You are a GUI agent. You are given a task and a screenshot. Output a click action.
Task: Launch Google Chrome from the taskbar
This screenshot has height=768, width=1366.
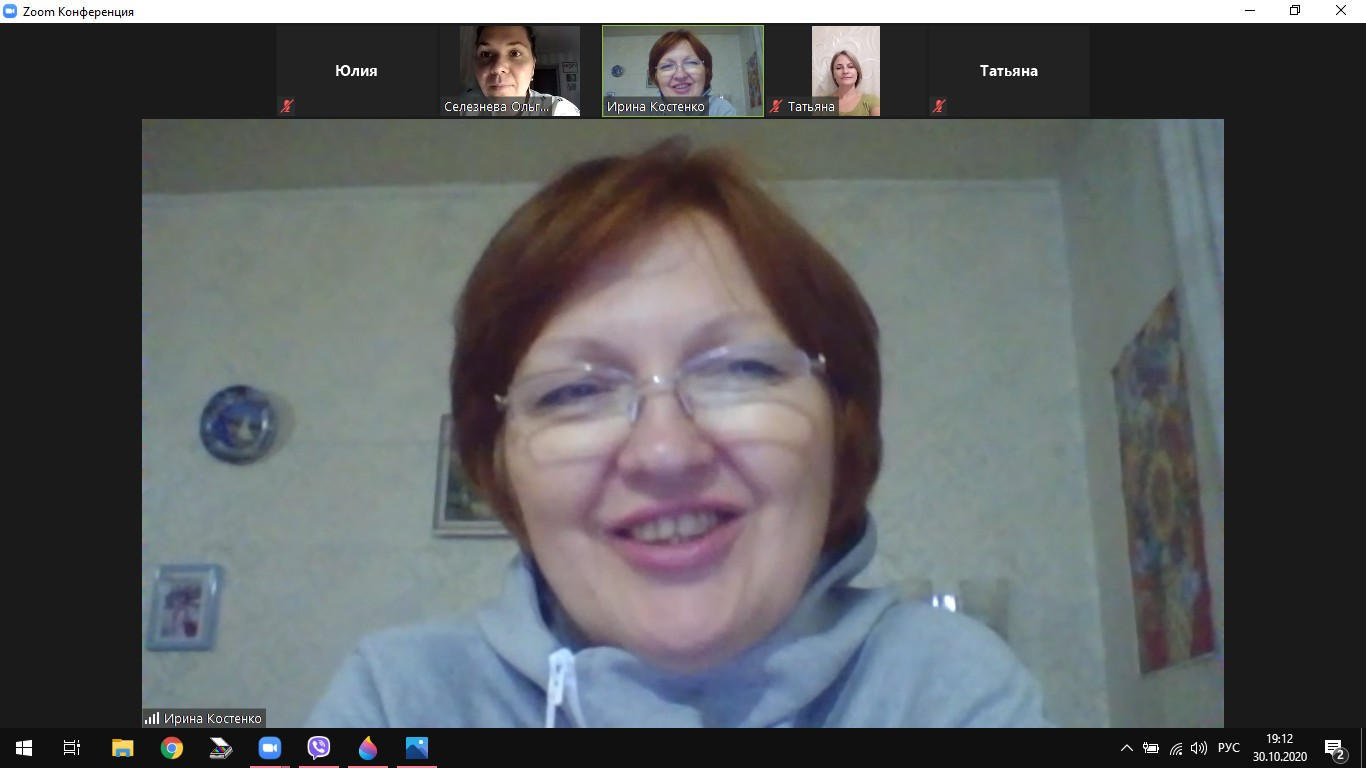point(172,748)
